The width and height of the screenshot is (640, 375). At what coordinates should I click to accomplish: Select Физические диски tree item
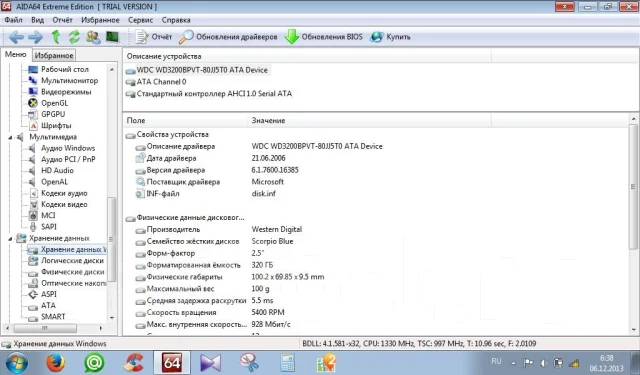(x=73, y=272)
